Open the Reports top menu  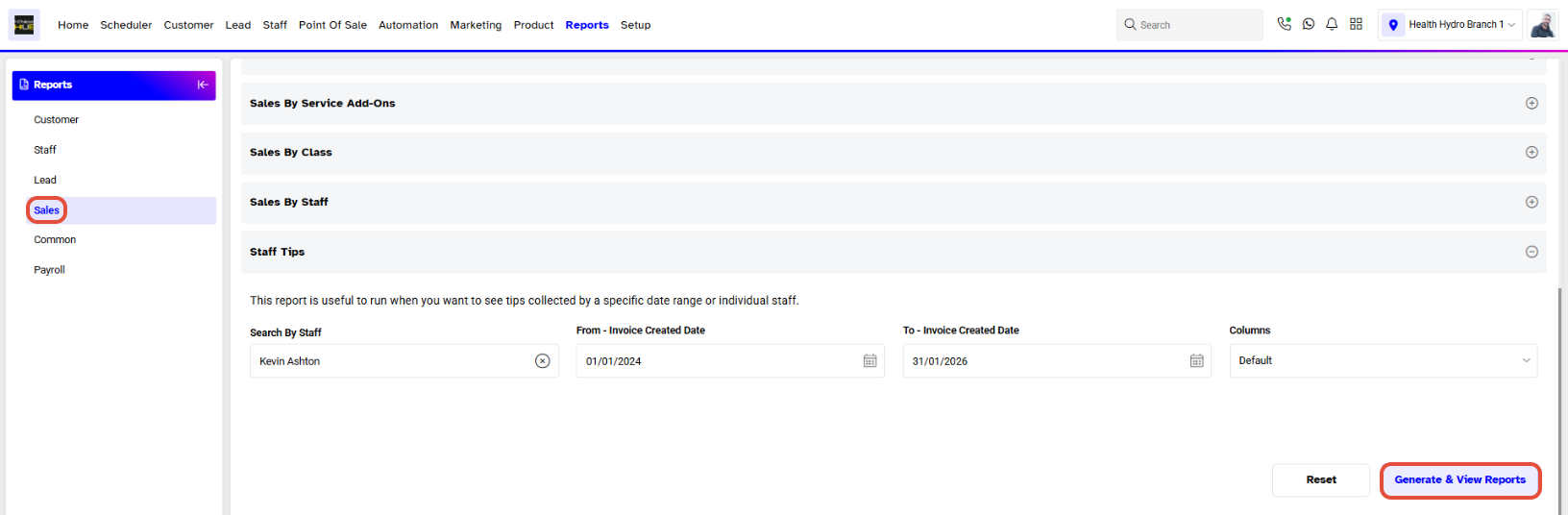(587, 25)
